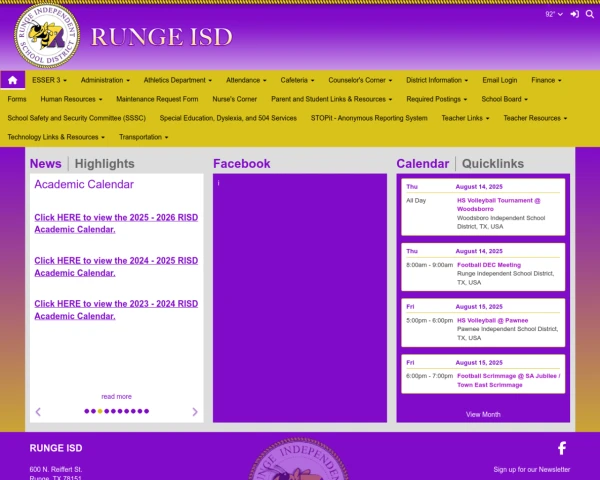
Task: Open Special Education, Dyslexia, and 504 Services
Action: click(x=228, y=118)
